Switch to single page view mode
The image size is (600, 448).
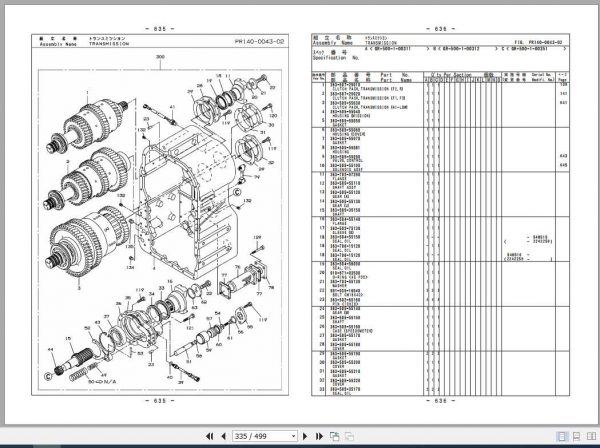(562, 436)
